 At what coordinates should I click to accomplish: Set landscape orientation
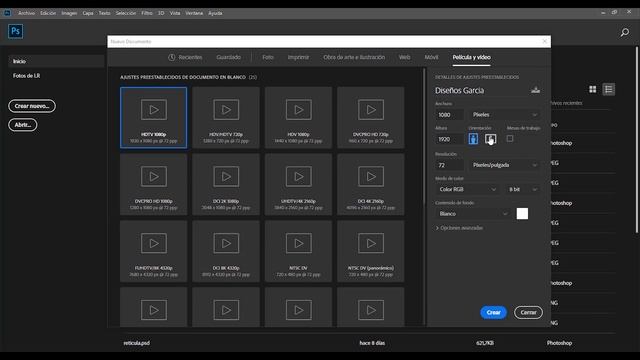[x=490, y=139]
